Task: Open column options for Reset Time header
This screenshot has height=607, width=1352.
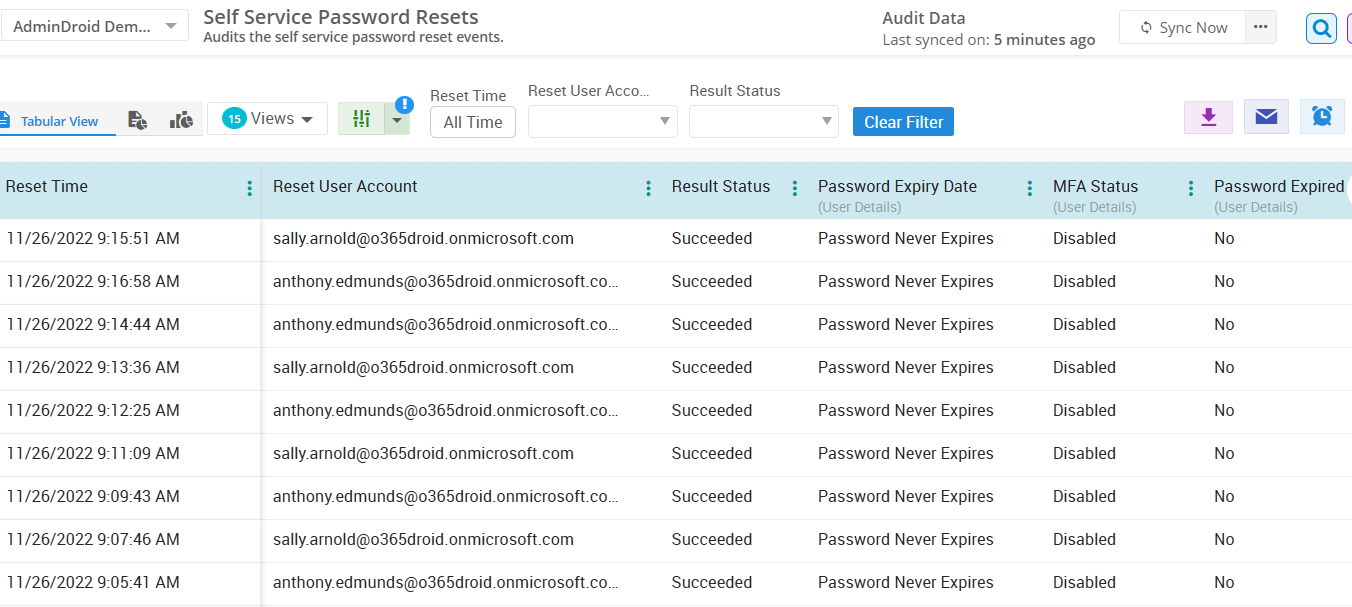Action: point(248,187)
